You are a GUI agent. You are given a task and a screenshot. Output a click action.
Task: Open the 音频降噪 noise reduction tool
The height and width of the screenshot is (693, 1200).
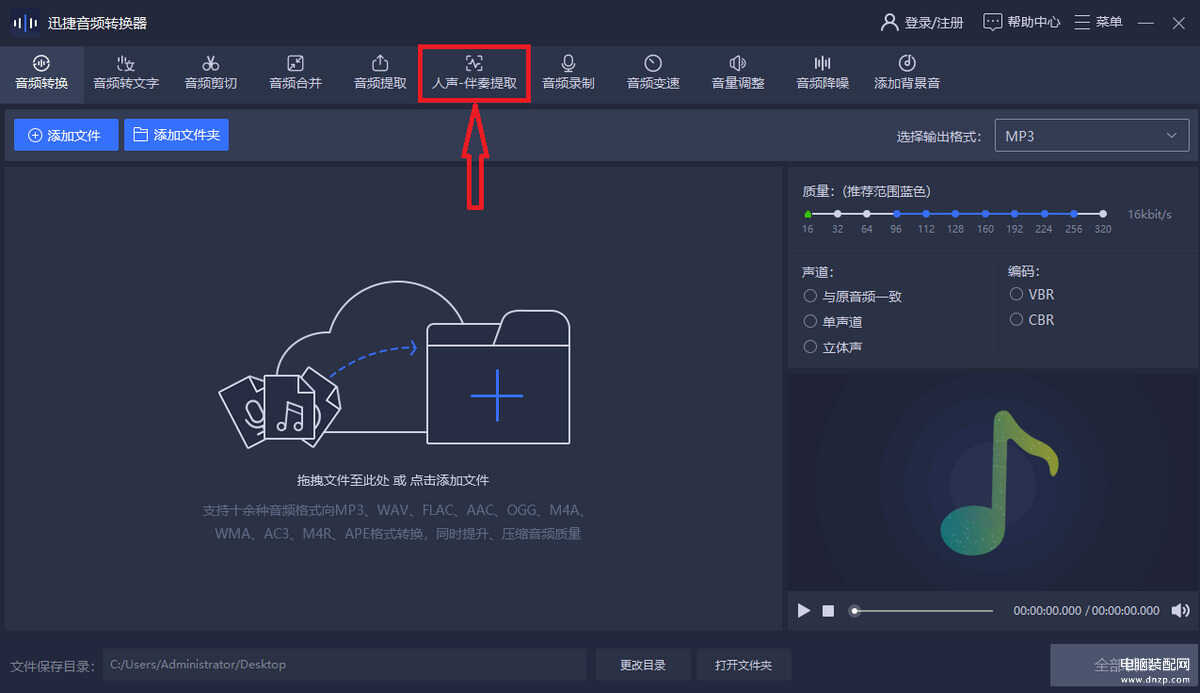(x=822, y=72)
